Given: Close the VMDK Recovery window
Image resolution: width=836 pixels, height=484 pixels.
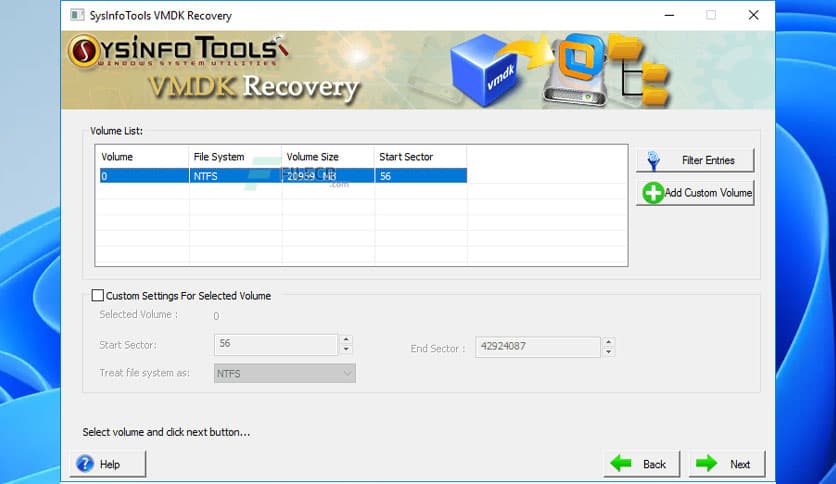Looking at the screenshot, I should pos(753,15).
